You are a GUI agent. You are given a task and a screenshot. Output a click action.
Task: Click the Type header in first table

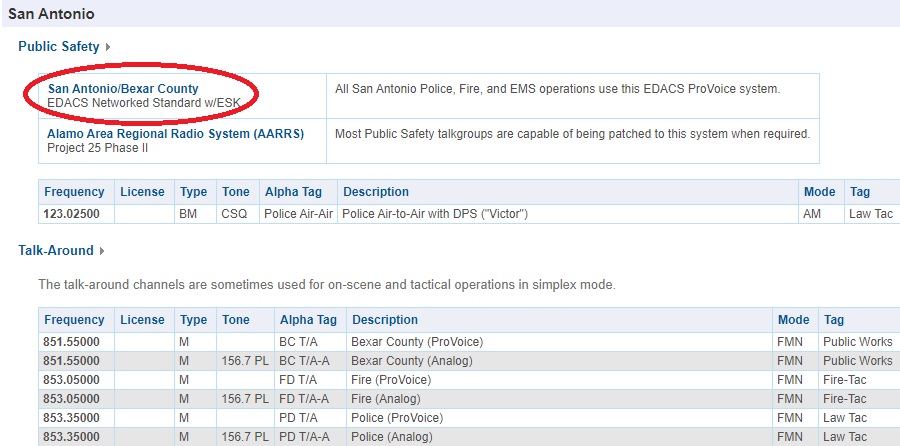pyautogui.click(x=193, y=192)
